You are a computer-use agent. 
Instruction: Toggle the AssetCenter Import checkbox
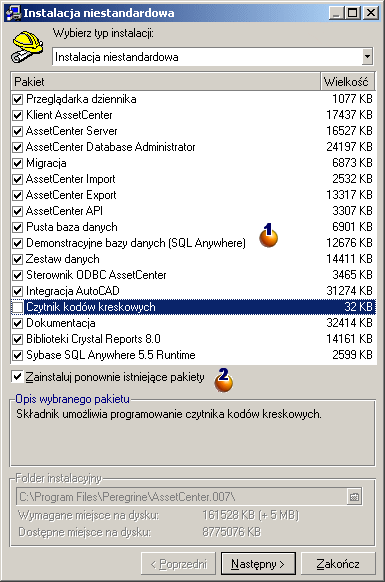pyautogui.click(x=17, y=179)
